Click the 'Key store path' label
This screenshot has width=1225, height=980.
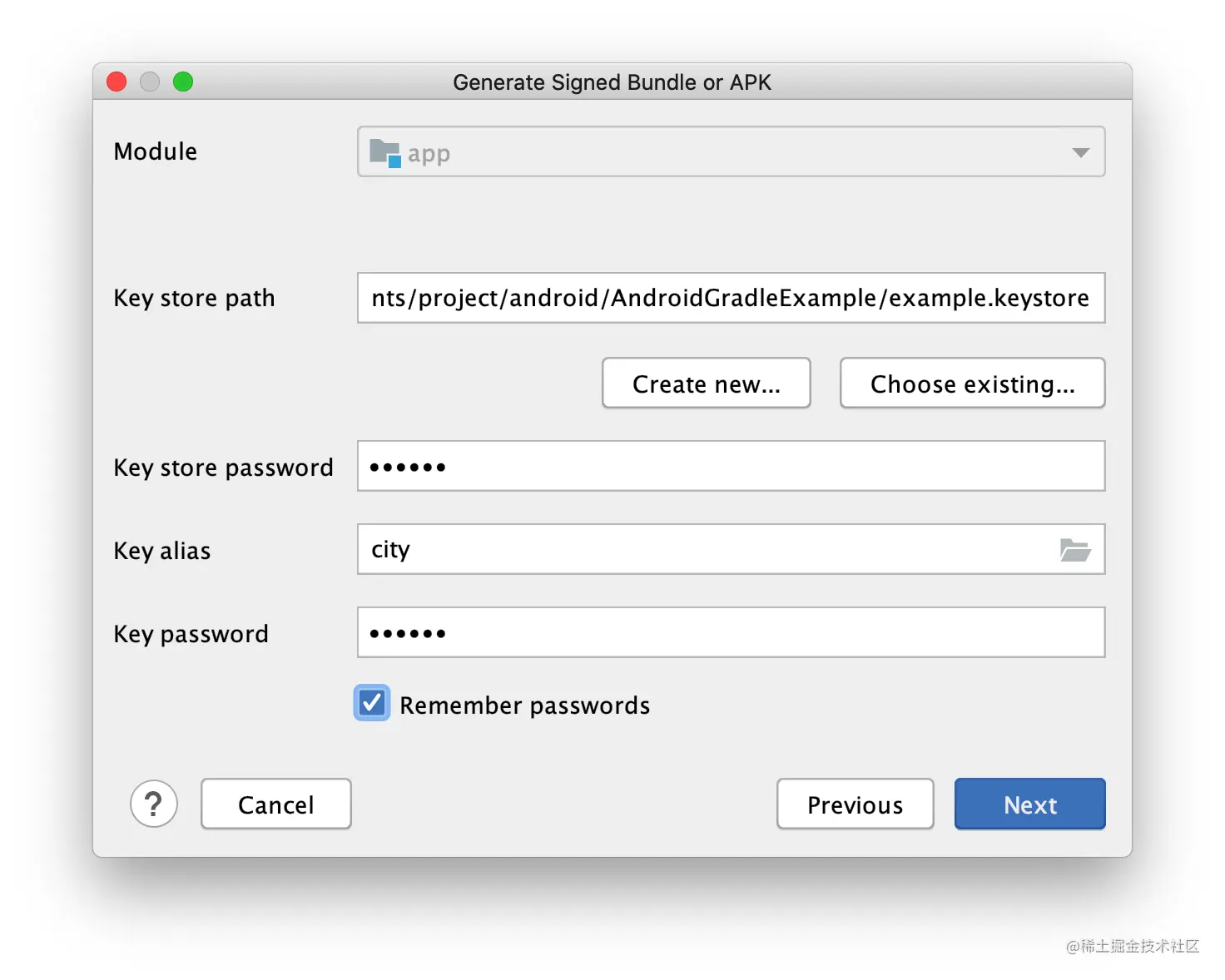click(194, 298)
